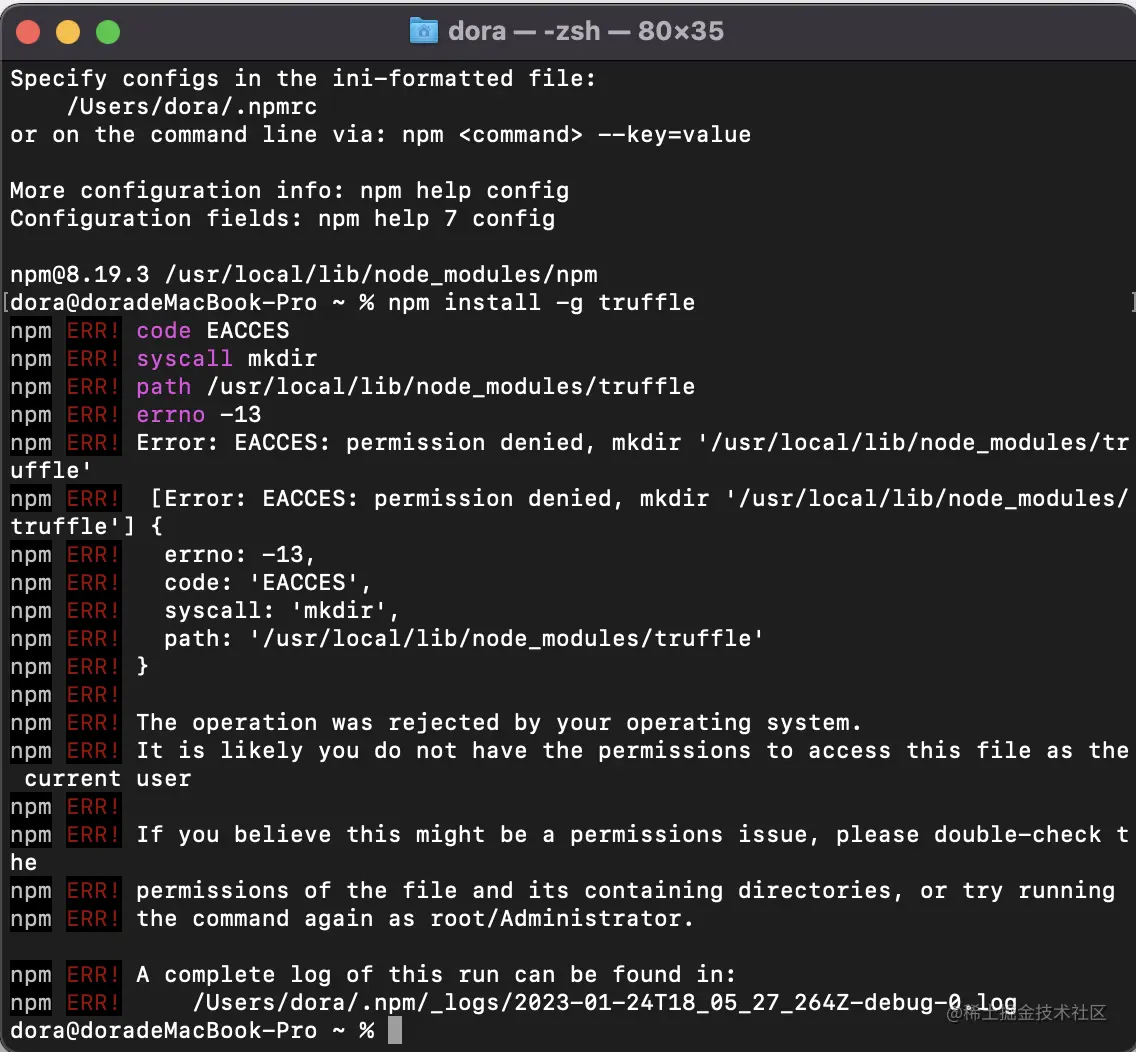The width and height of the screenshot is (1136, 1052).
Task: Click the red close window button
Action: (x=28, y=33)
